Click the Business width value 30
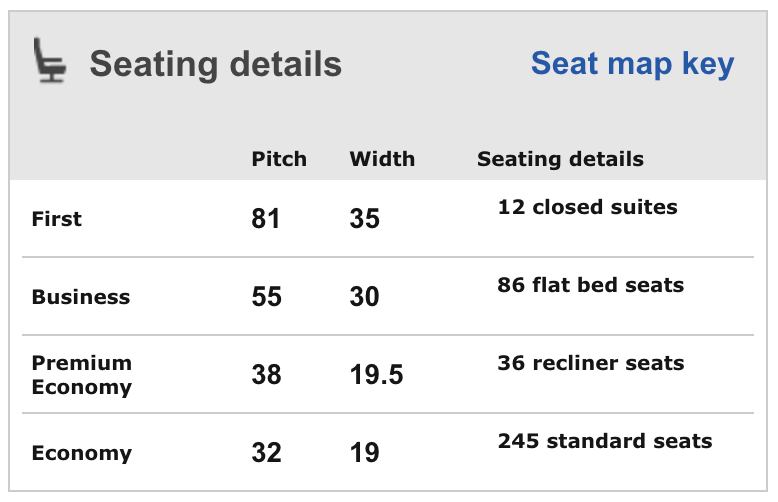 365,296
